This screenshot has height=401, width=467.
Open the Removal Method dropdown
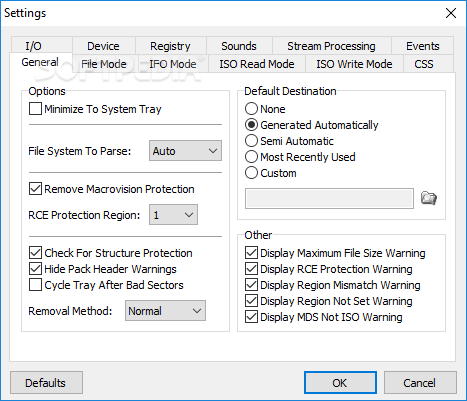click(x=165, y=311)
